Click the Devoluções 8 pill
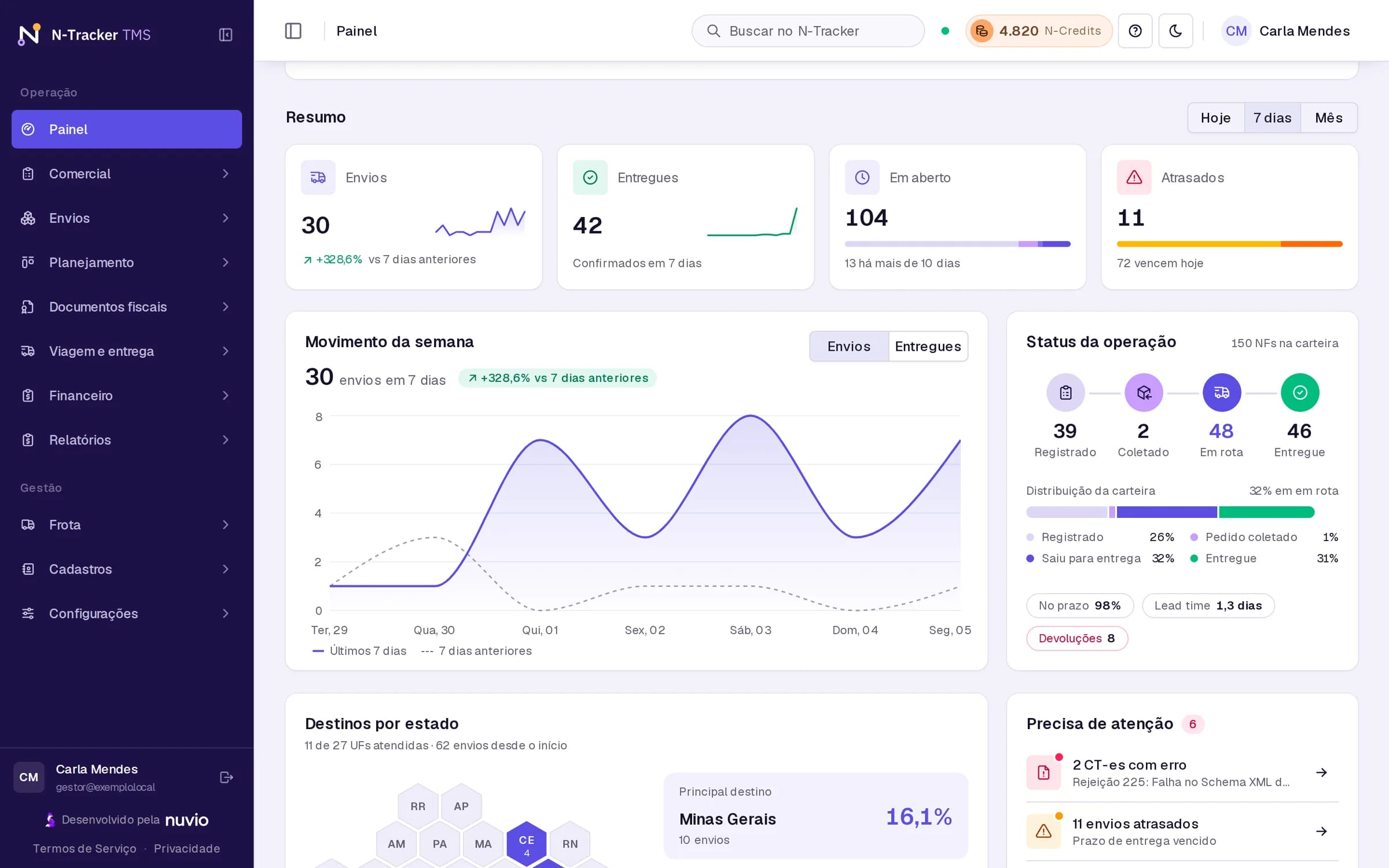The height and width of the screenshot is (868, 1389). click(x=1077, y=638)
